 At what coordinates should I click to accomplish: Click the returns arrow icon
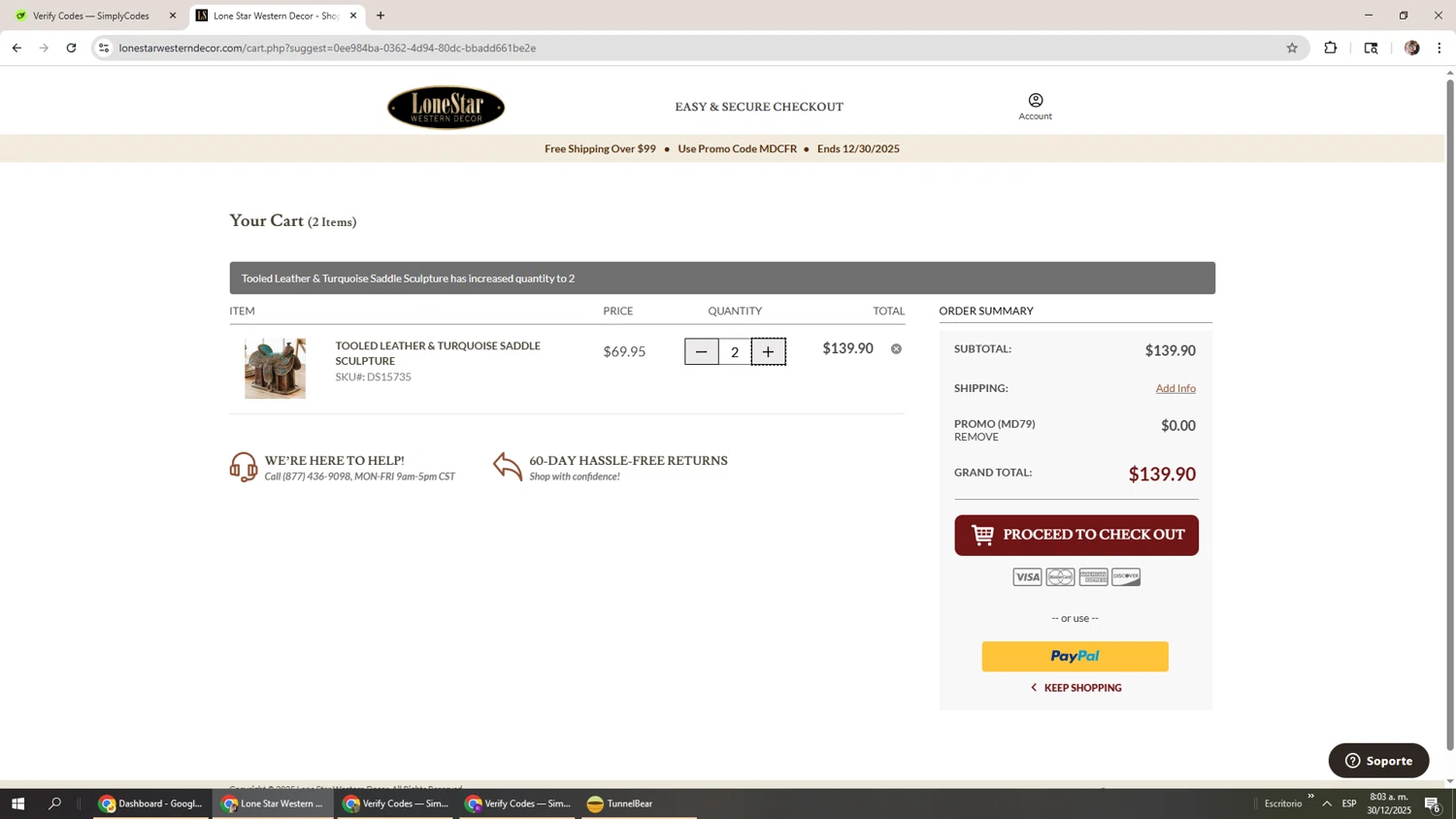pyautogui.click(x=508, y=467)
